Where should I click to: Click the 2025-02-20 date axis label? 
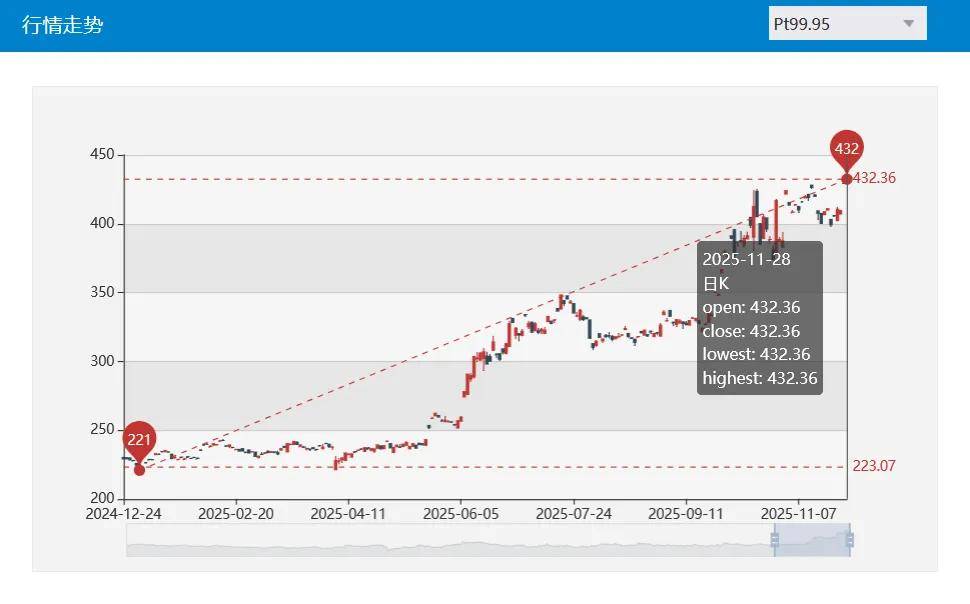point(235,514)
